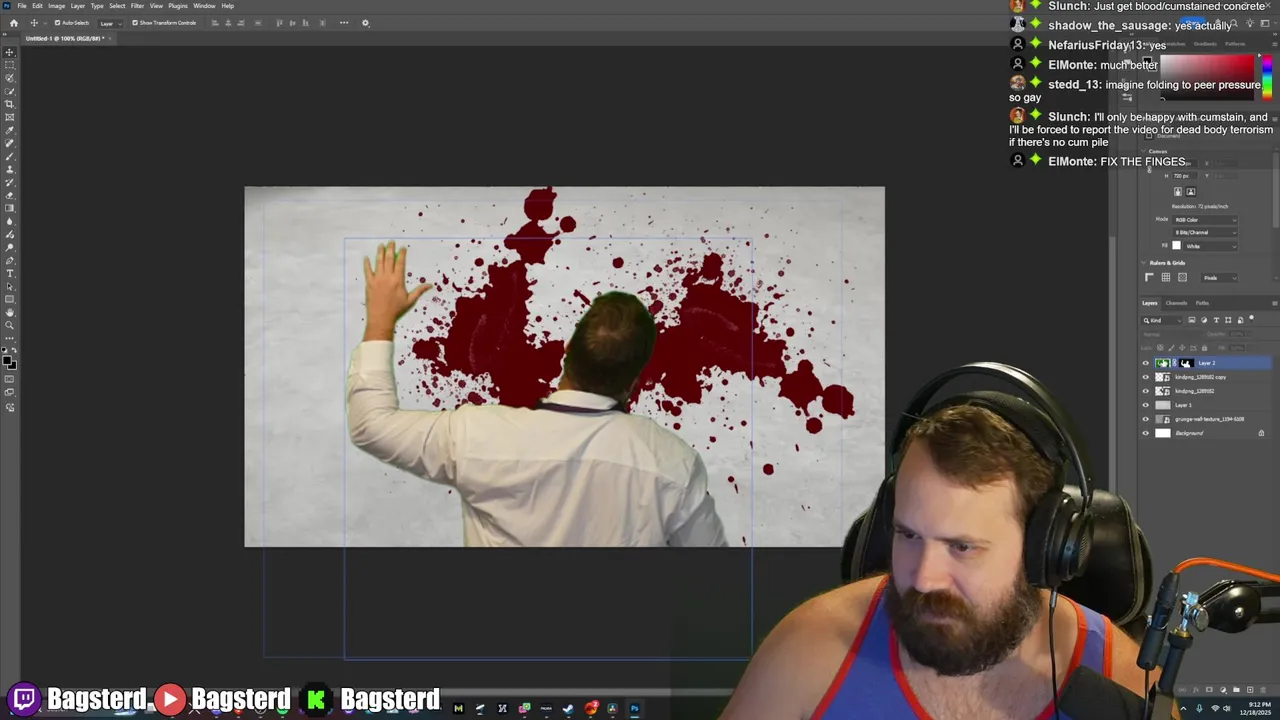This screenshot has height=720, width=1280.
Task: Open the Plugins menu
Action: point(178,6)
